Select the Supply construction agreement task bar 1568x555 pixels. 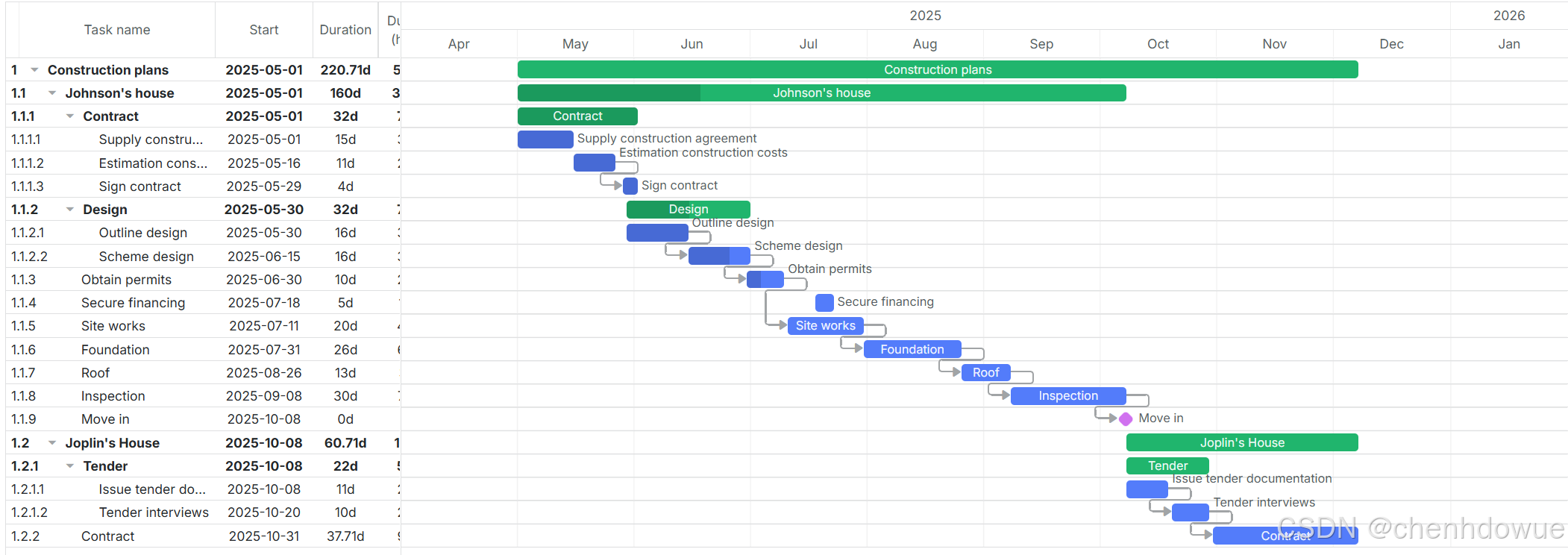click(545, 139)
